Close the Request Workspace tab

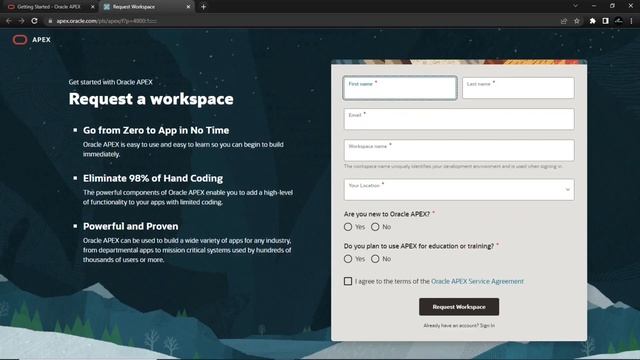188,7
